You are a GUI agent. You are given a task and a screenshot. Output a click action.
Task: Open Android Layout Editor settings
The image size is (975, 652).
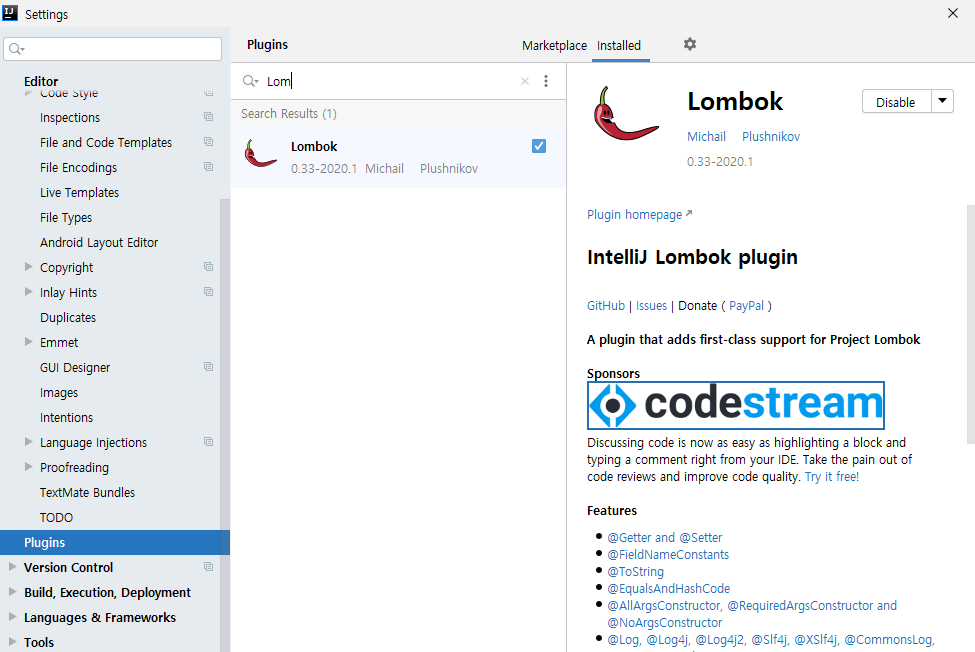click(x=99, y=242)
